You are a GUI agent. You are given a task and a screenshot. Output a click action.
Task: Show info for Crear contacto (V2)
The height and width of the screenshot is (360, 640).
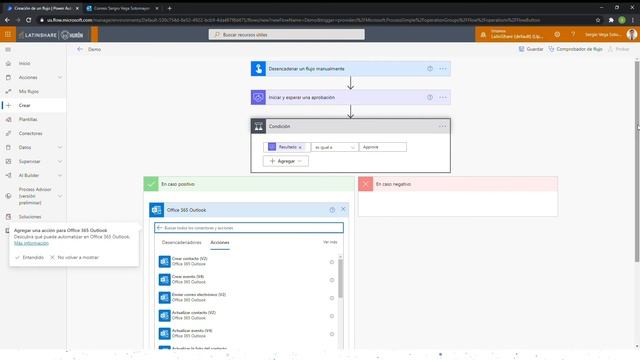click(332, 262)
